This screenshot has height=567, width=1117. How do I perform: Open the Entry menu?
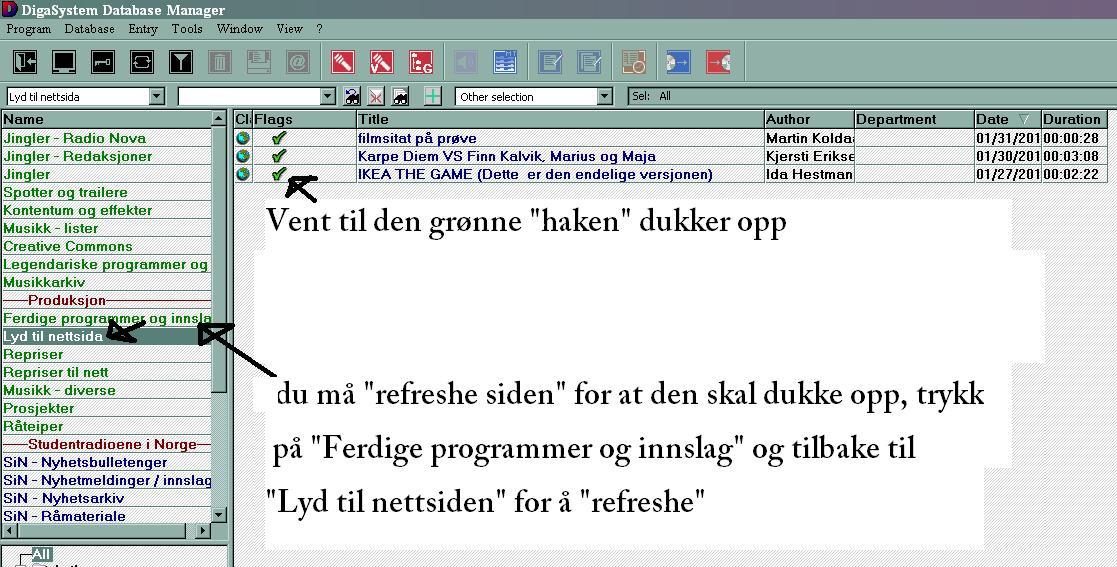142,29
